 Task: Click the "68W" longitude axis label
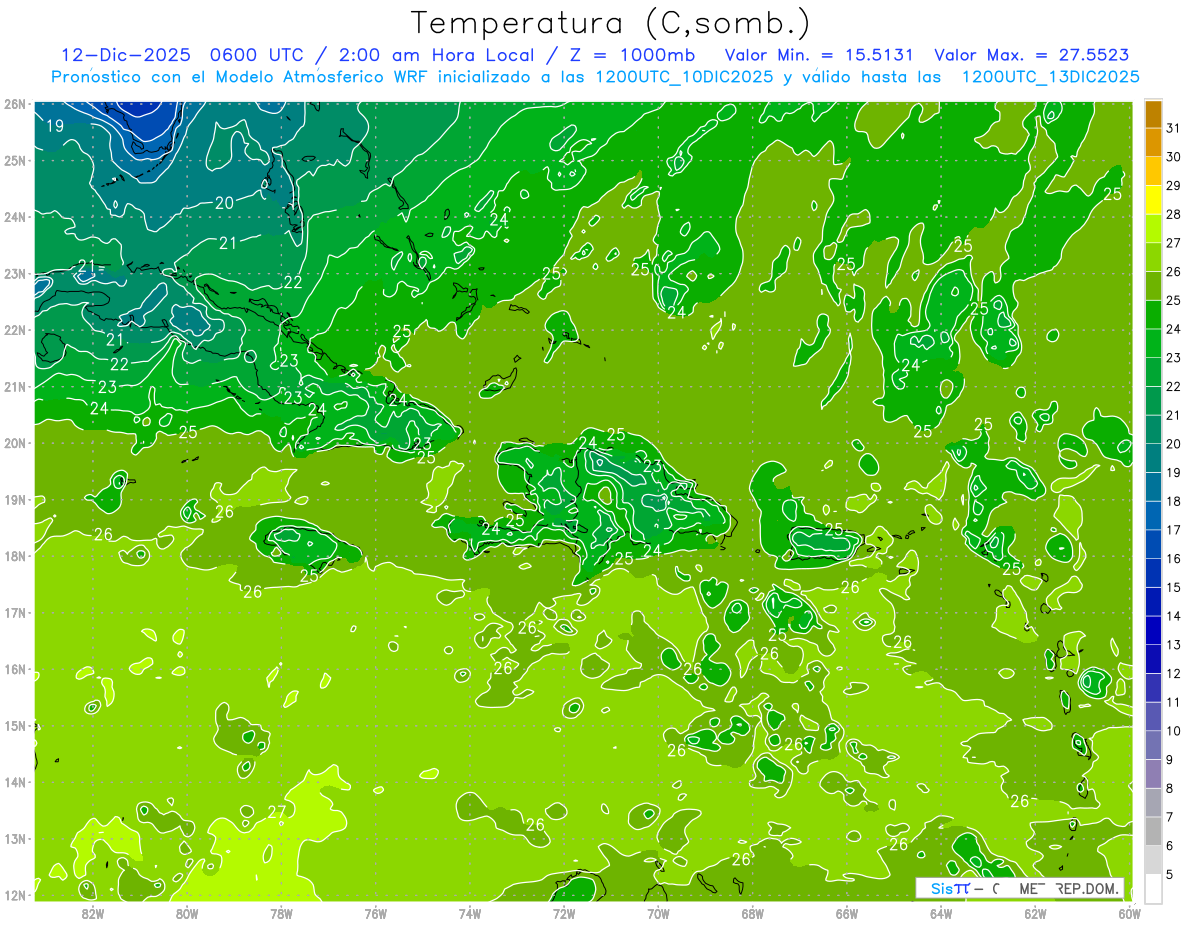point(753,913)
